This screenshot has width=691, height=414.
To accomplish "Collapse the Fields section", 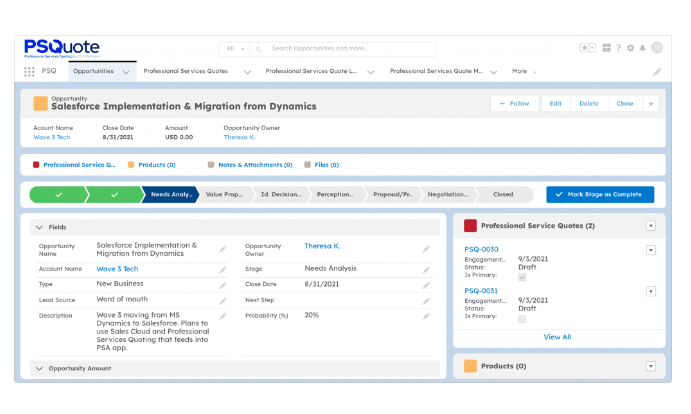I will tap(39, 227).
